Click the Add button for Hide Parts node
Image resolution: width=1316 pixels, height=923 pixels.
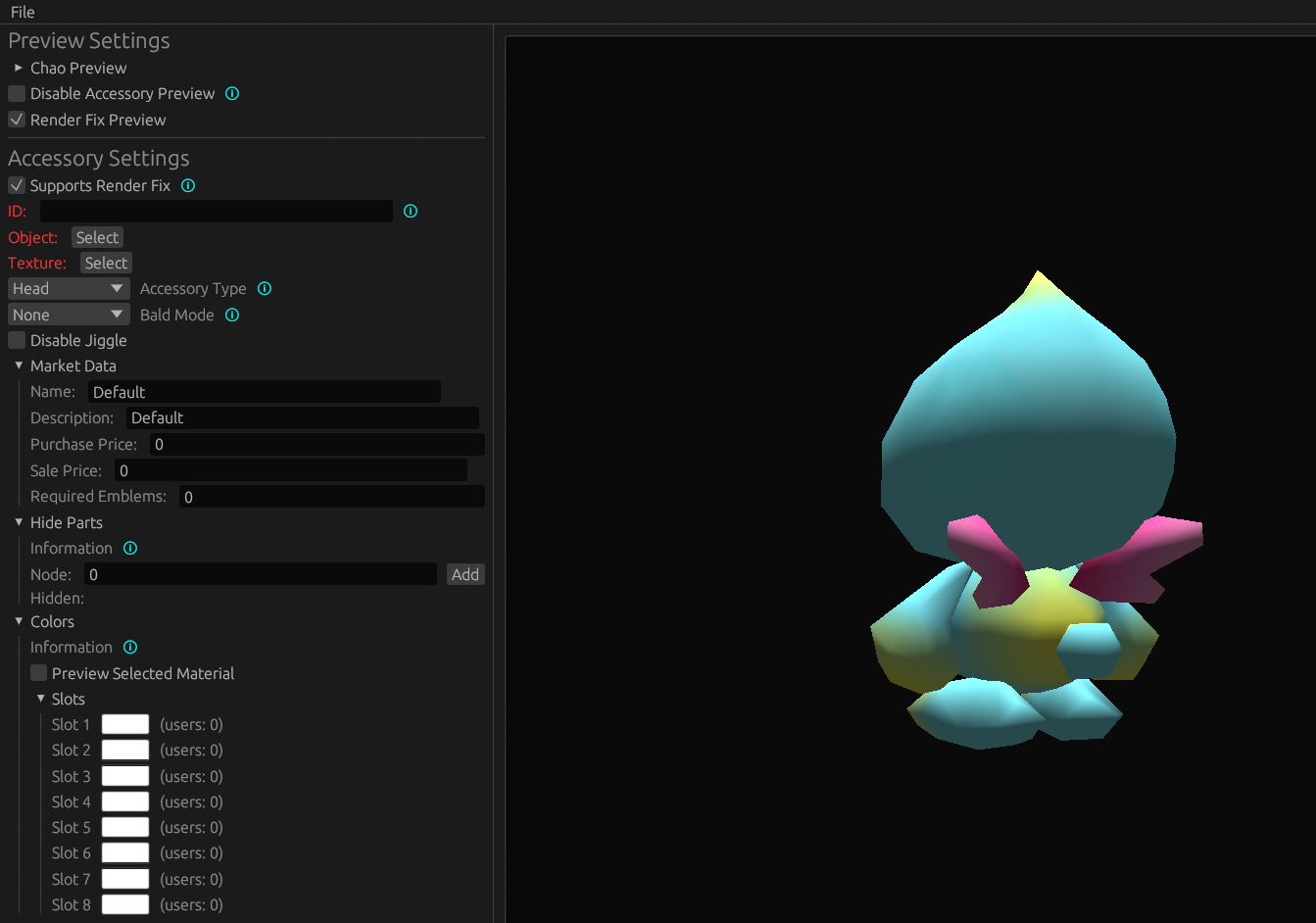click(465, 573)
